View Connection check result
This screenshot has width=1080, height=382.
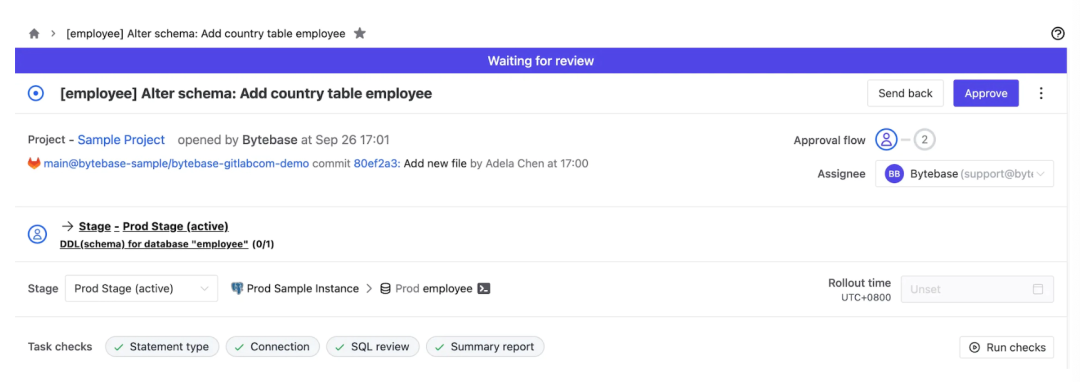pyautogui.click(x=272, y=347)
